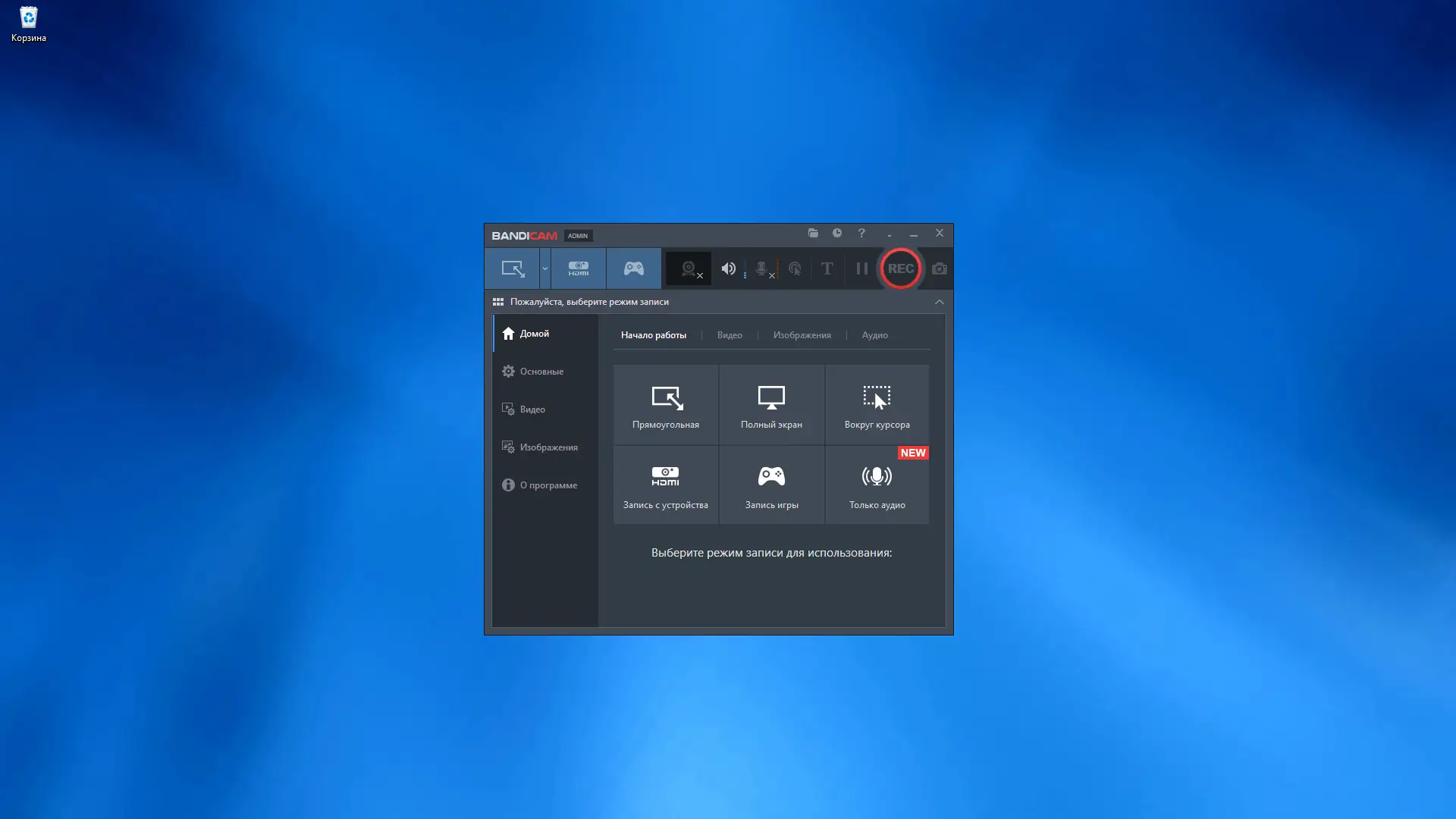Click the pause recording button
Screen dimensions: 1456x819
tap(861, 268)
